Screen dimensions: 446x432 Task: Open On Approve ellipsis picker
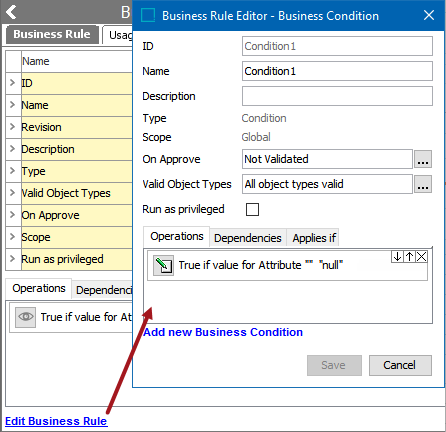(423, 159)
